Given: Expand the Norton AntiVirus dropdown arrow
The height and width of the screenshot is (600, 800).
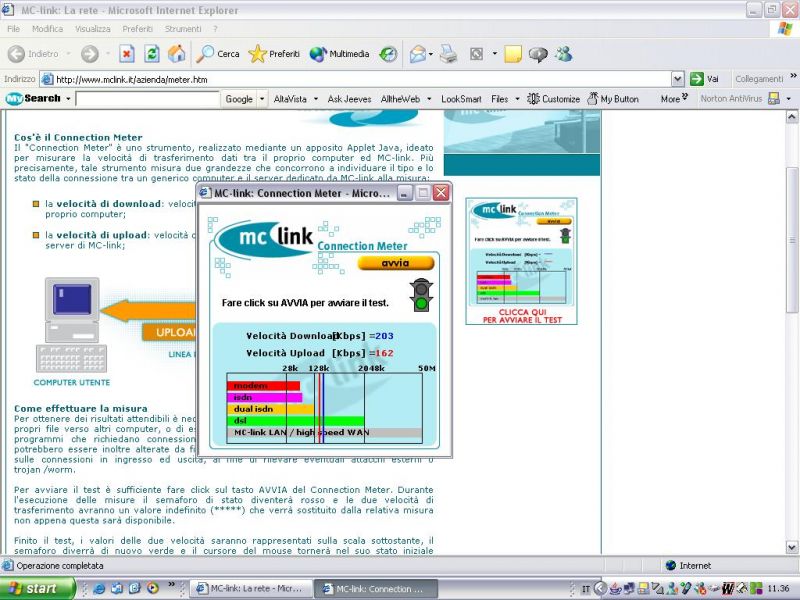Looking at the screenshot, I should pyautogui.click(x=788, y=98).
